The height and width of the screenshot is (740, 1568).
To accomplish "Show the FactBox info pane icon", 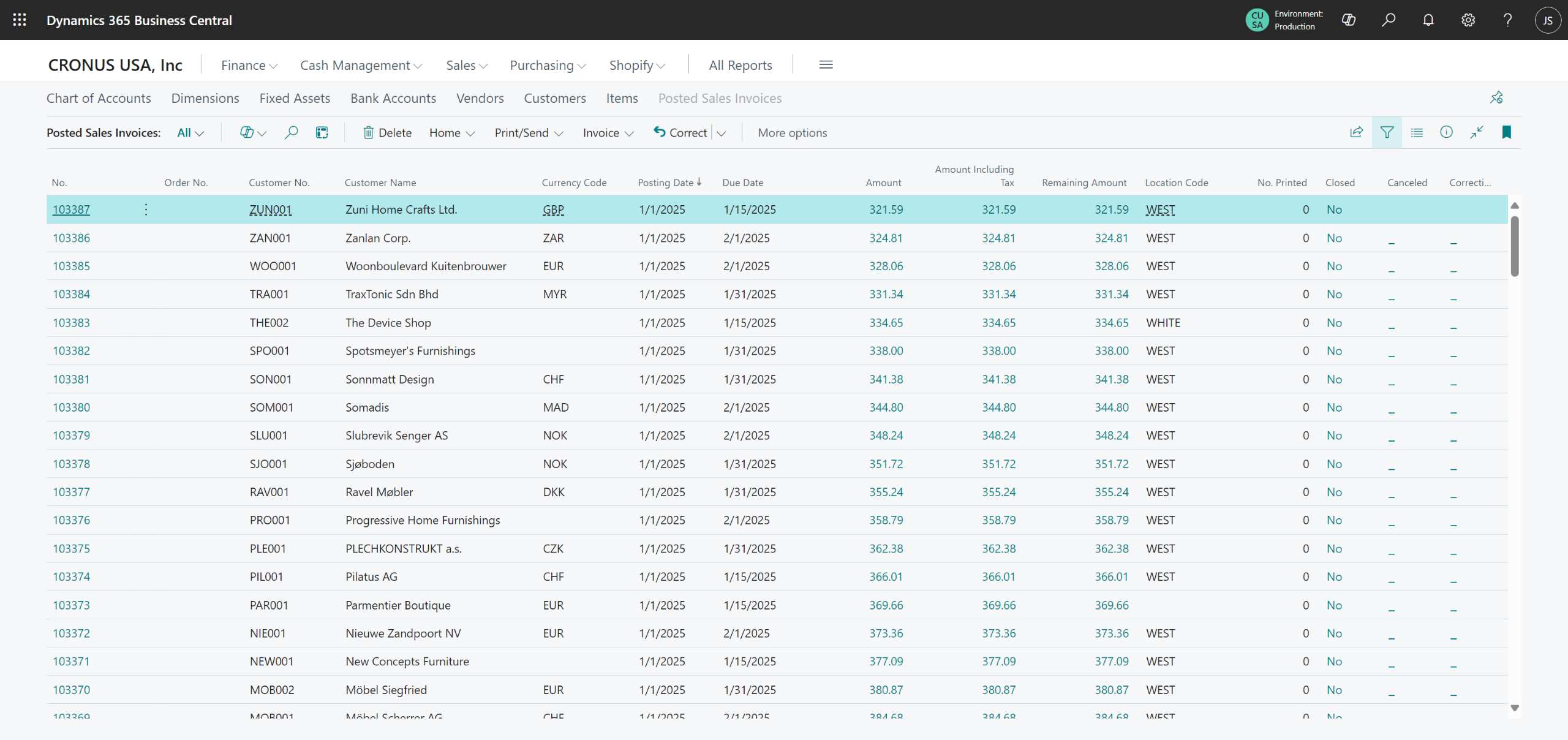I will tap(1447, 132).
